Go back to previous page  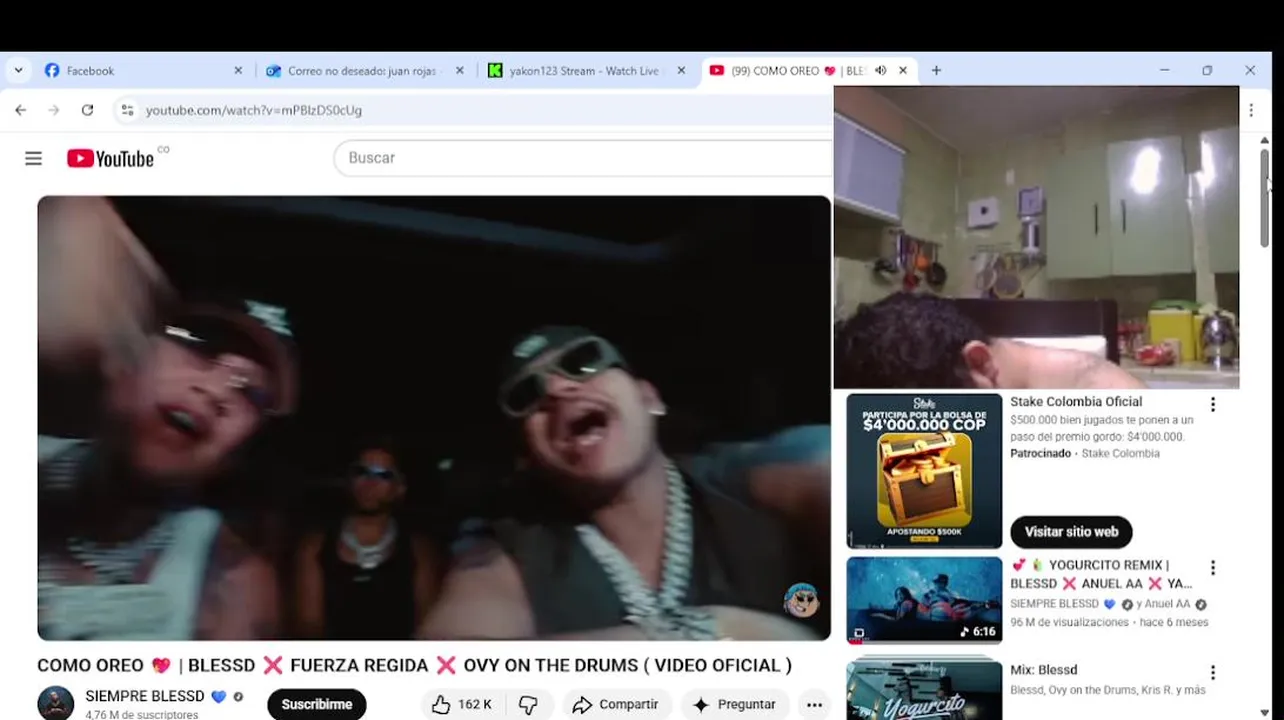click(21, 110)
